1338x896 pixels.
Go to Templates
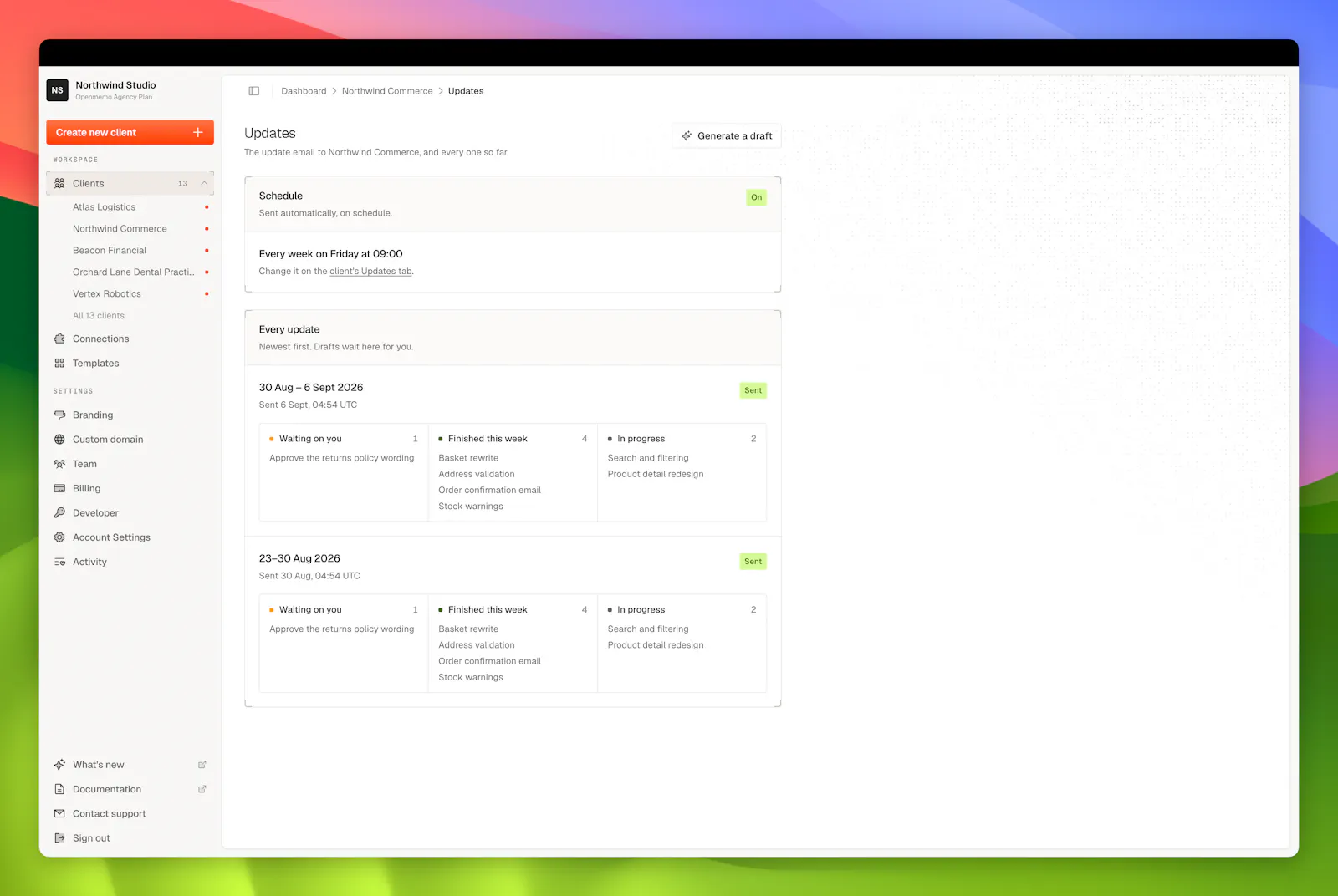130,364
